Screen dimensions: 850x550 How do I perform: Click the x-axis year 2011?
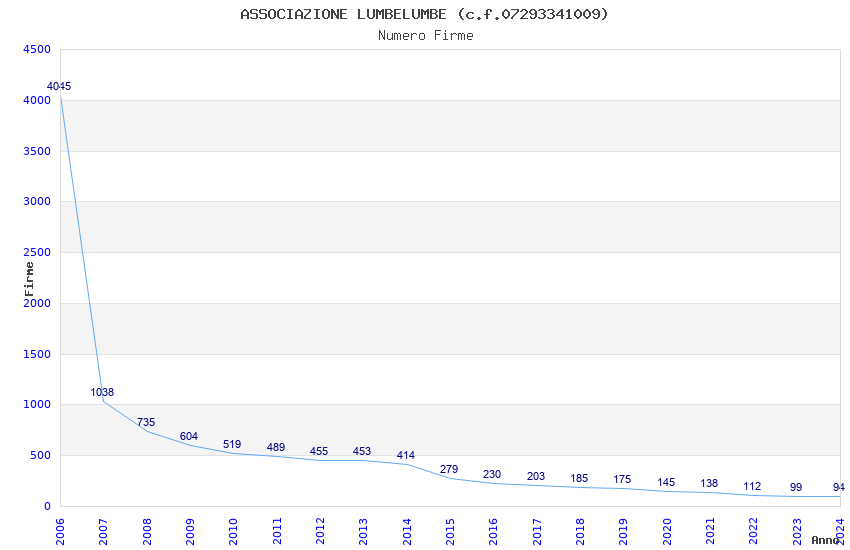tap(277, 532)
